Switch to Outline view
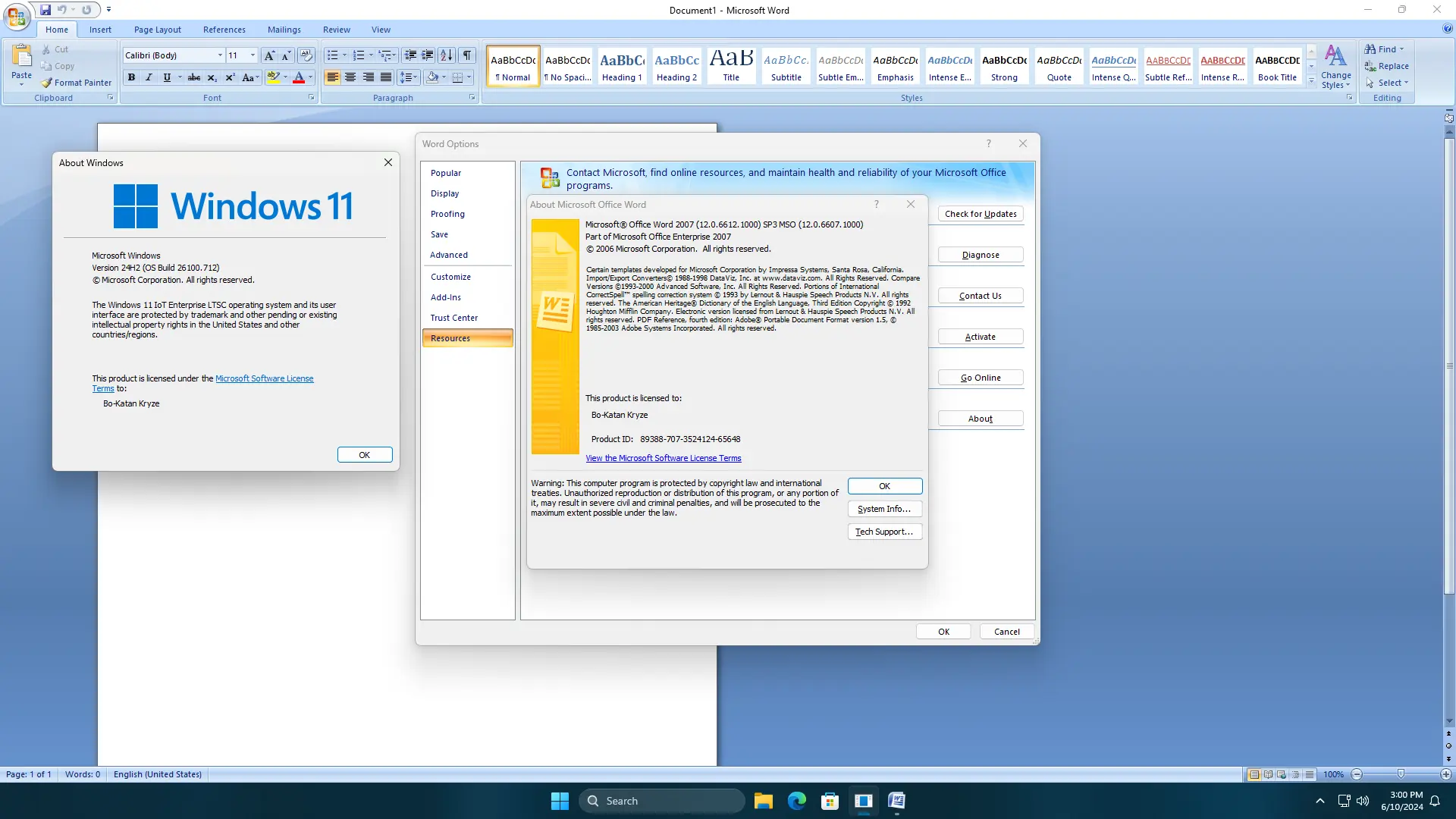This screenshot has width=1456, height=819. click(1296, 774)
